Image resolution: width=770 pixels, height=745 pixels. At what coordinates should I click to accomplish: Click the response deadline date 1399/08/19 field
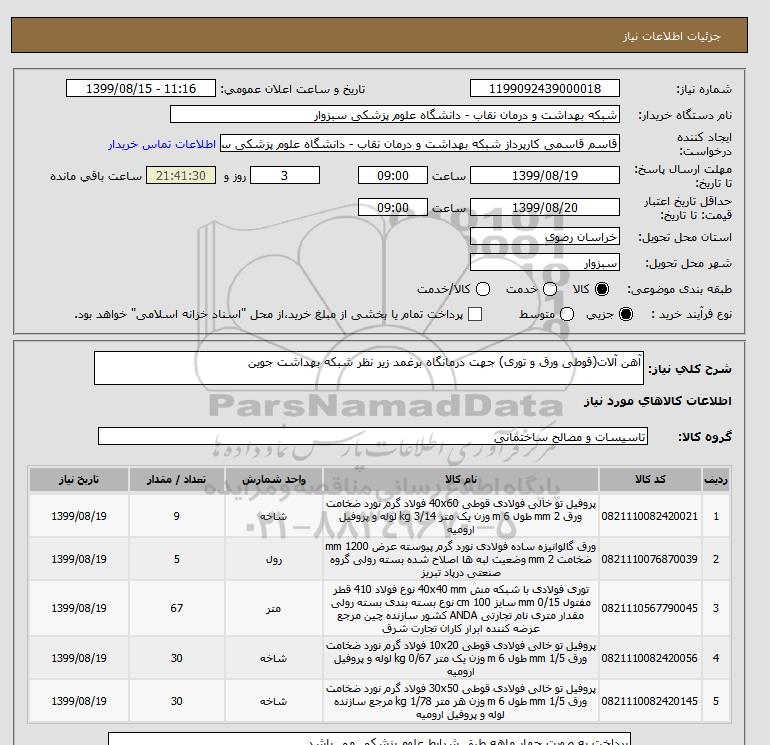545,175
